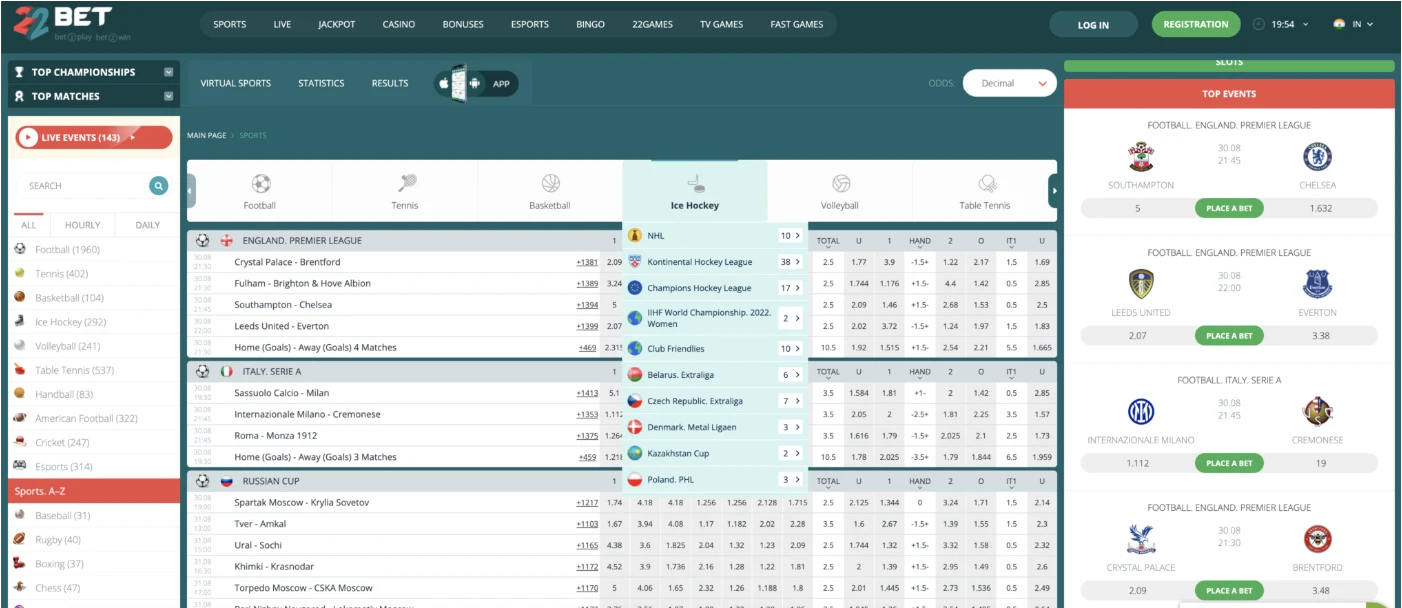Select the Volleyball icon in the sports carousel

click(x=841, y=184)
